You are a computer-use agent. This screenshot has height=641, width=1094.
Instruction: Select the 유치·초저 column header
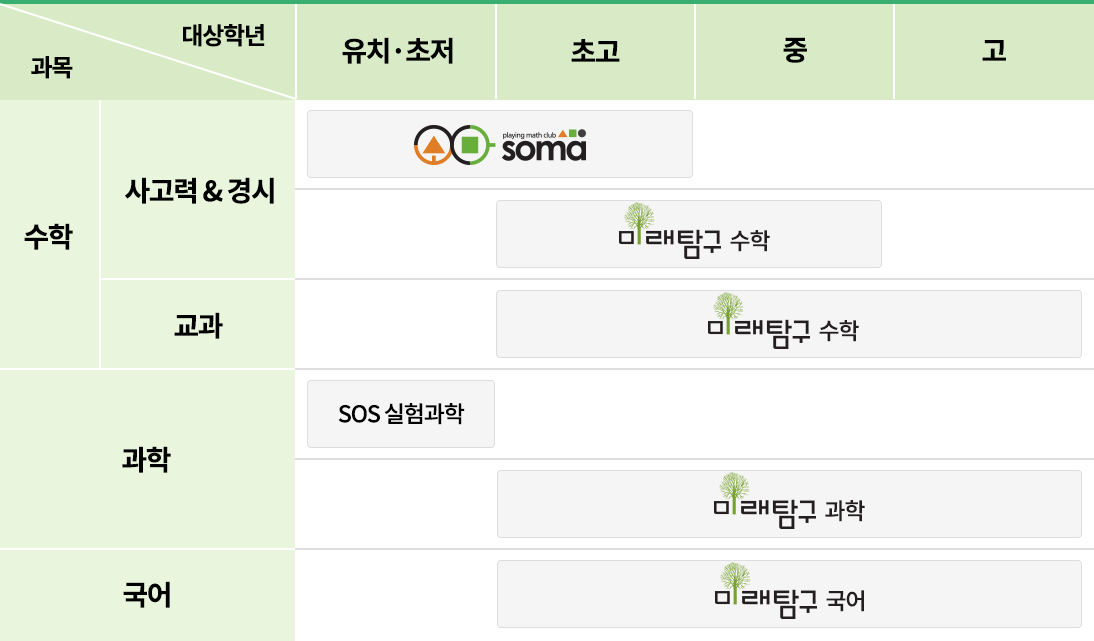[397, 52]
